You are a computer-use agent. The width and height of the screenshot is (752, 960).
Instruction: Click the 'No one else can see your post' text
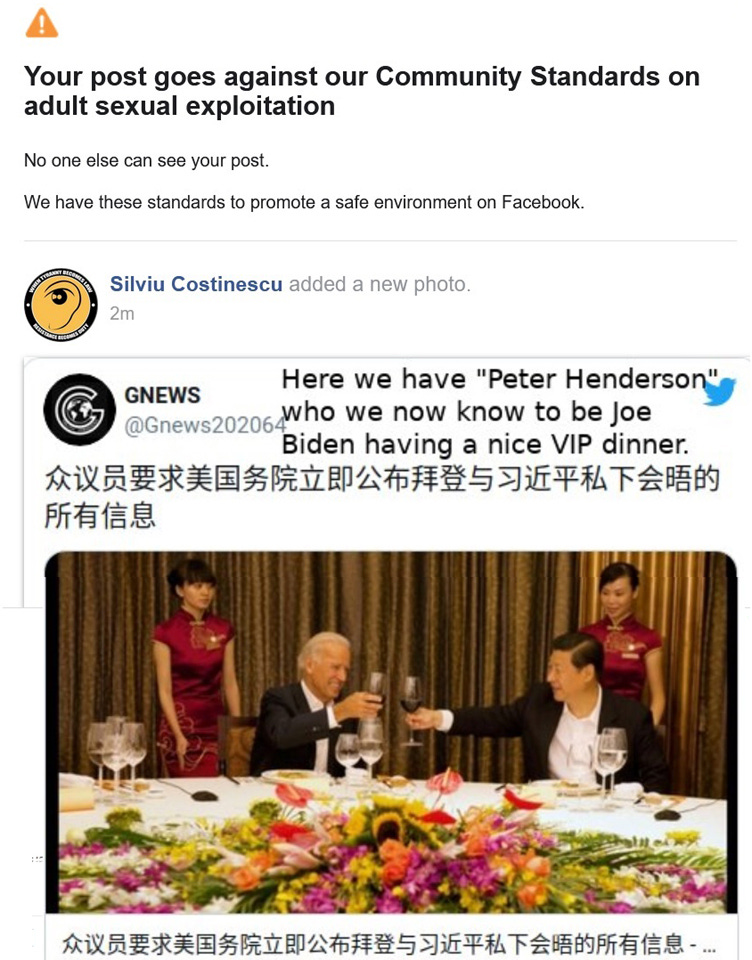146,160
